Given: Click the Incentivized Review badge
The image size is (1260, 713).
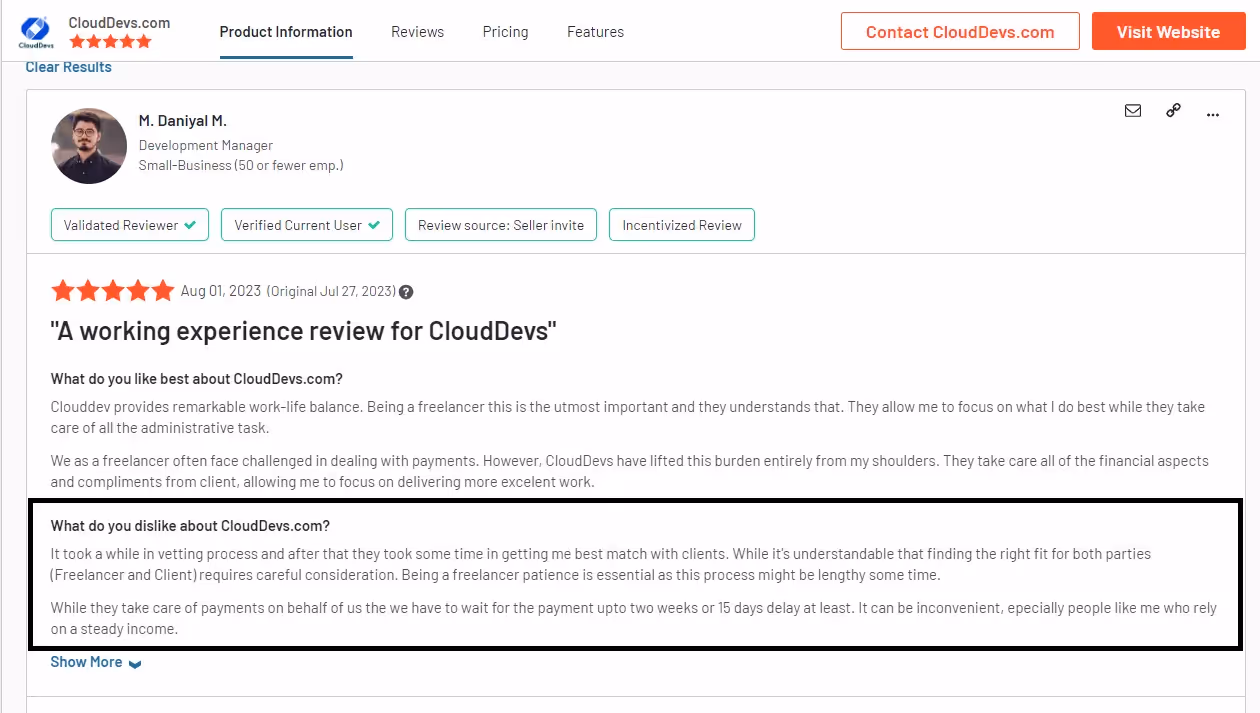Looking at the screenshot, I should coord(682,225).
